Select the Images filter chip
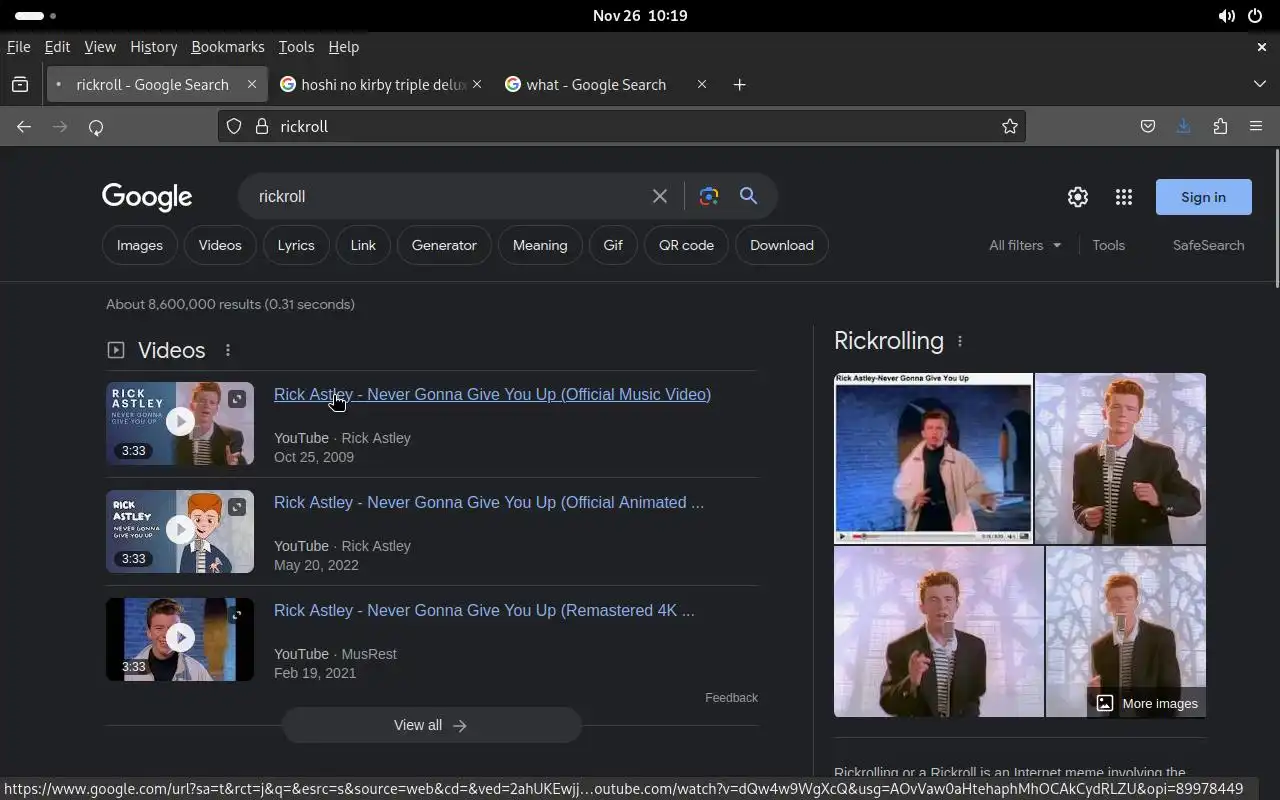The image size is (1280, 800). click(140, 245)
